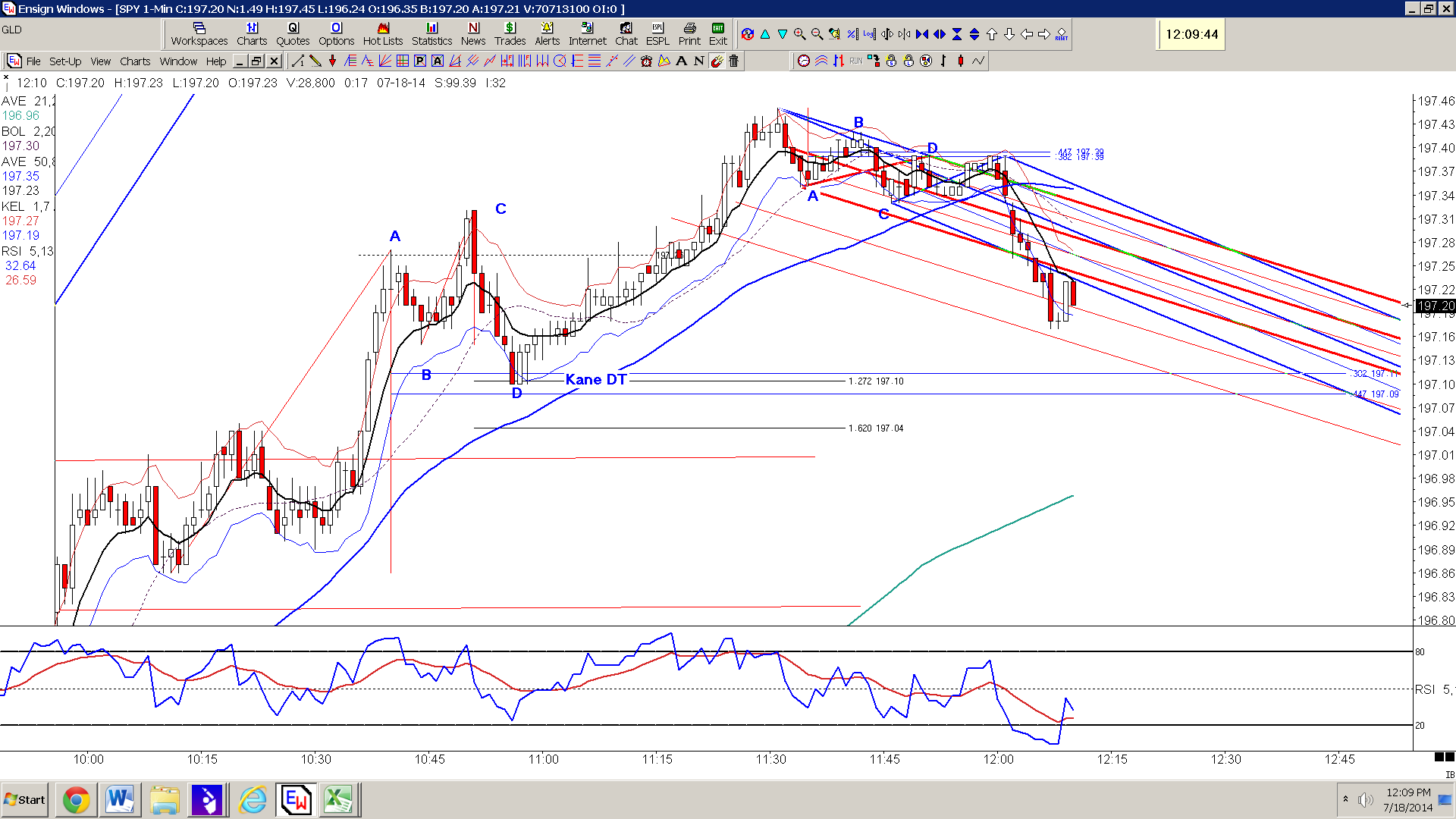The height and width of the screenshot is (819, 1456).
Task: Toggle the percent scale option
Action: tap(852, 34)
